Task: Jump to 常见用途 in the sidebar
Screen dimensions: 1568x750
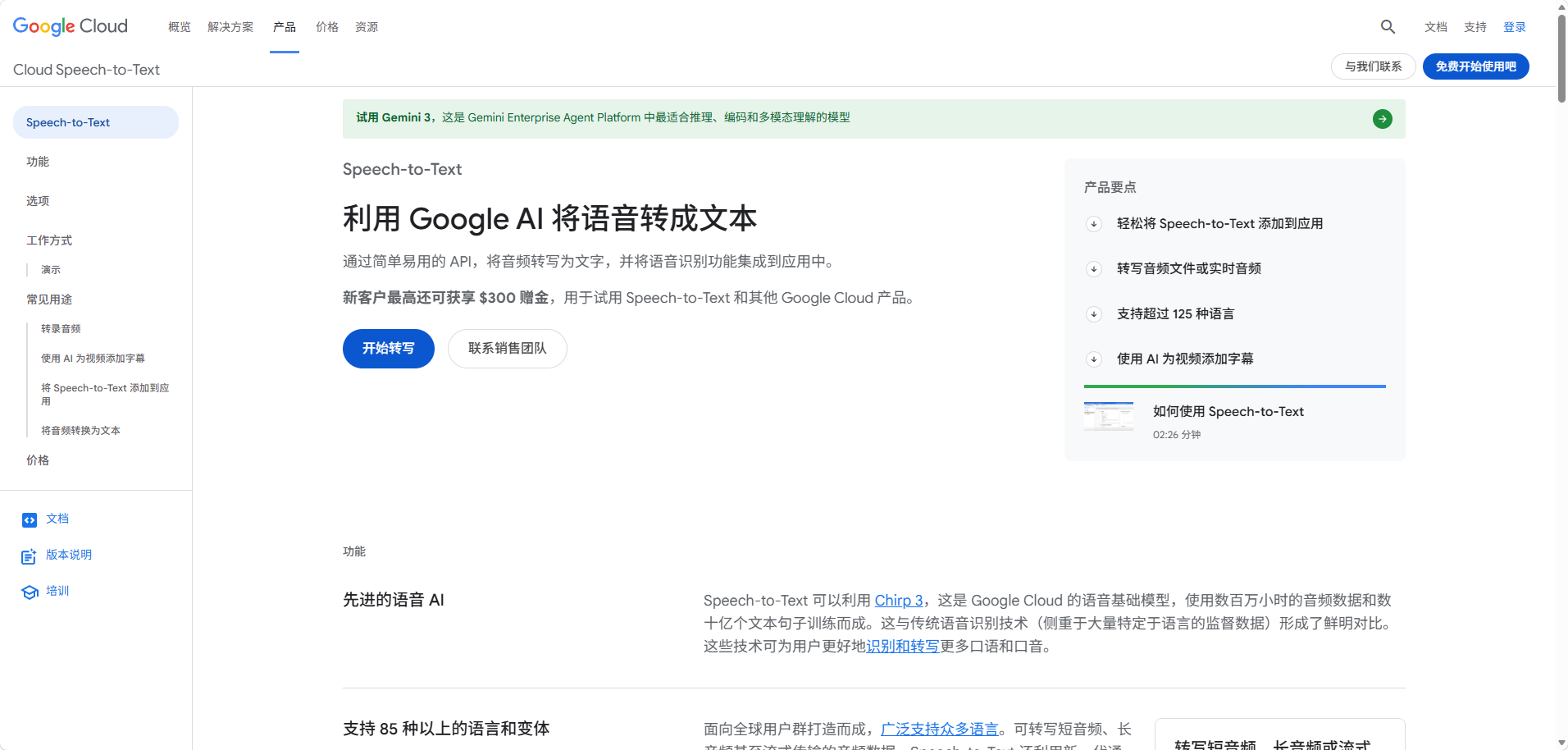Action: [49, 300]
